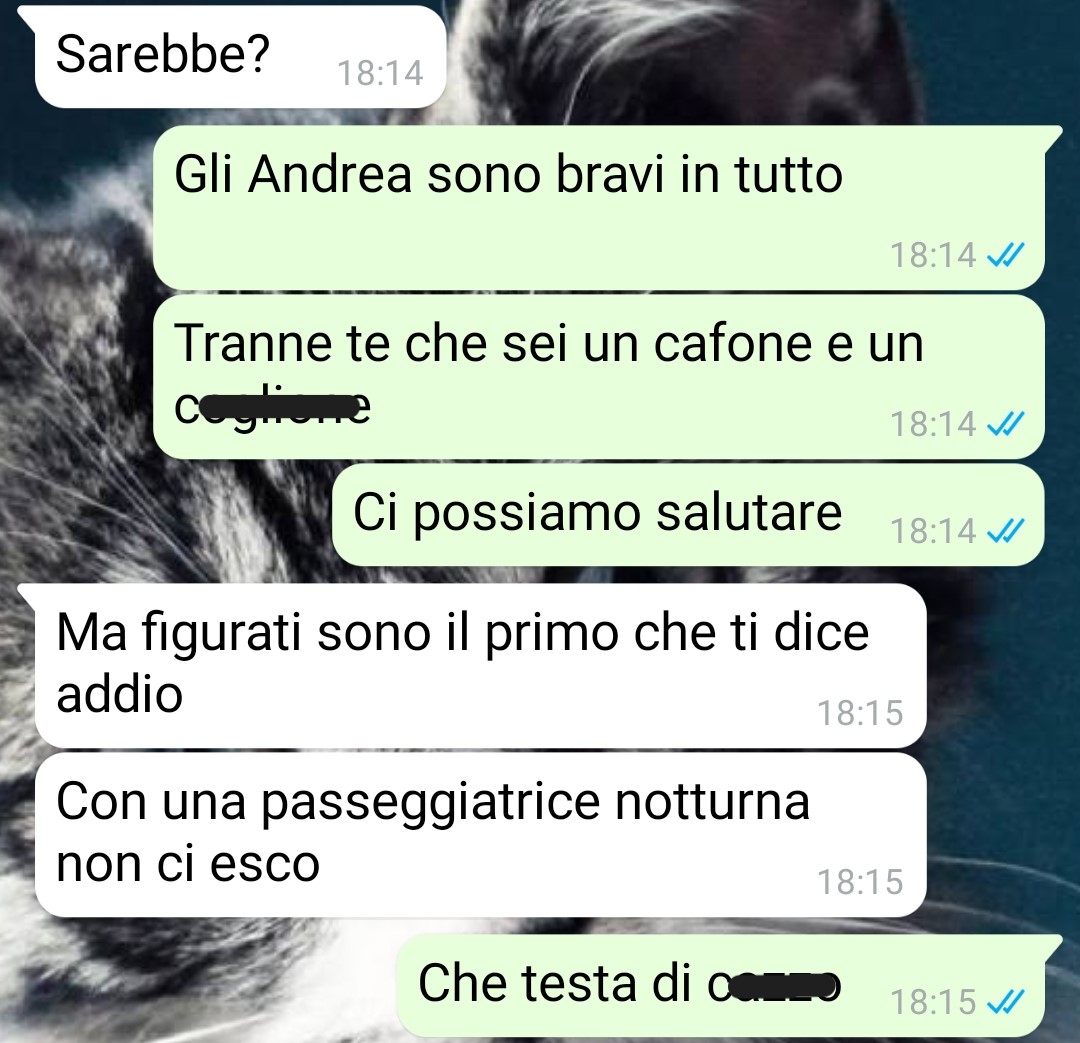
Task: Click the blue ticks beside 'Ci possiamo salutare'
Action: [1006, 530]
